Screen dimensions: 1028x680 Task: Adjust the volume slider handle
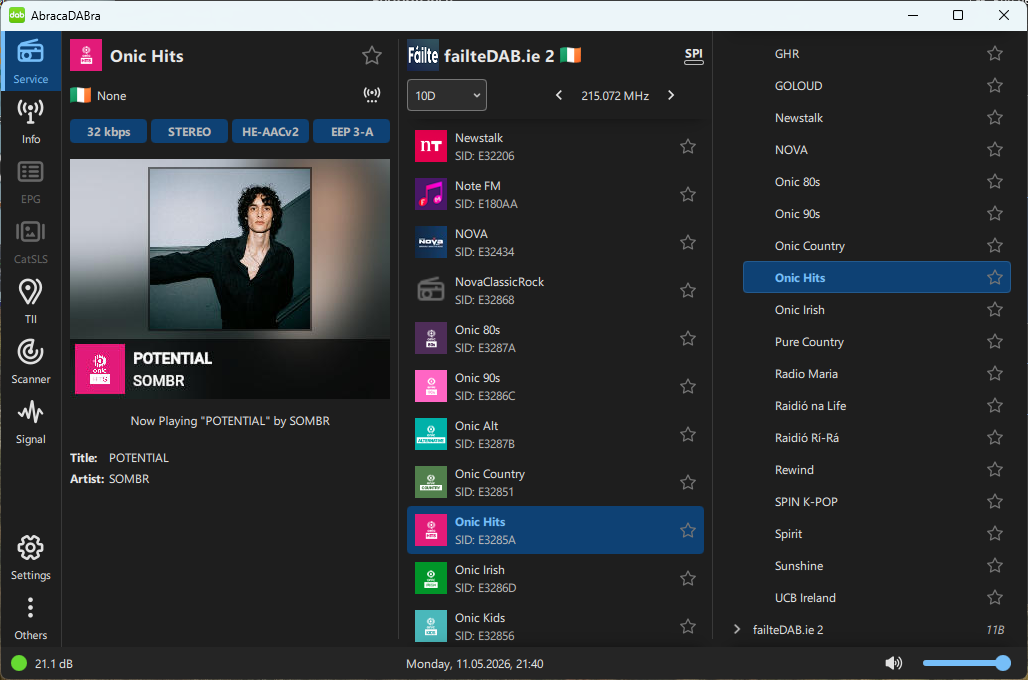[x=1002, y=663]
